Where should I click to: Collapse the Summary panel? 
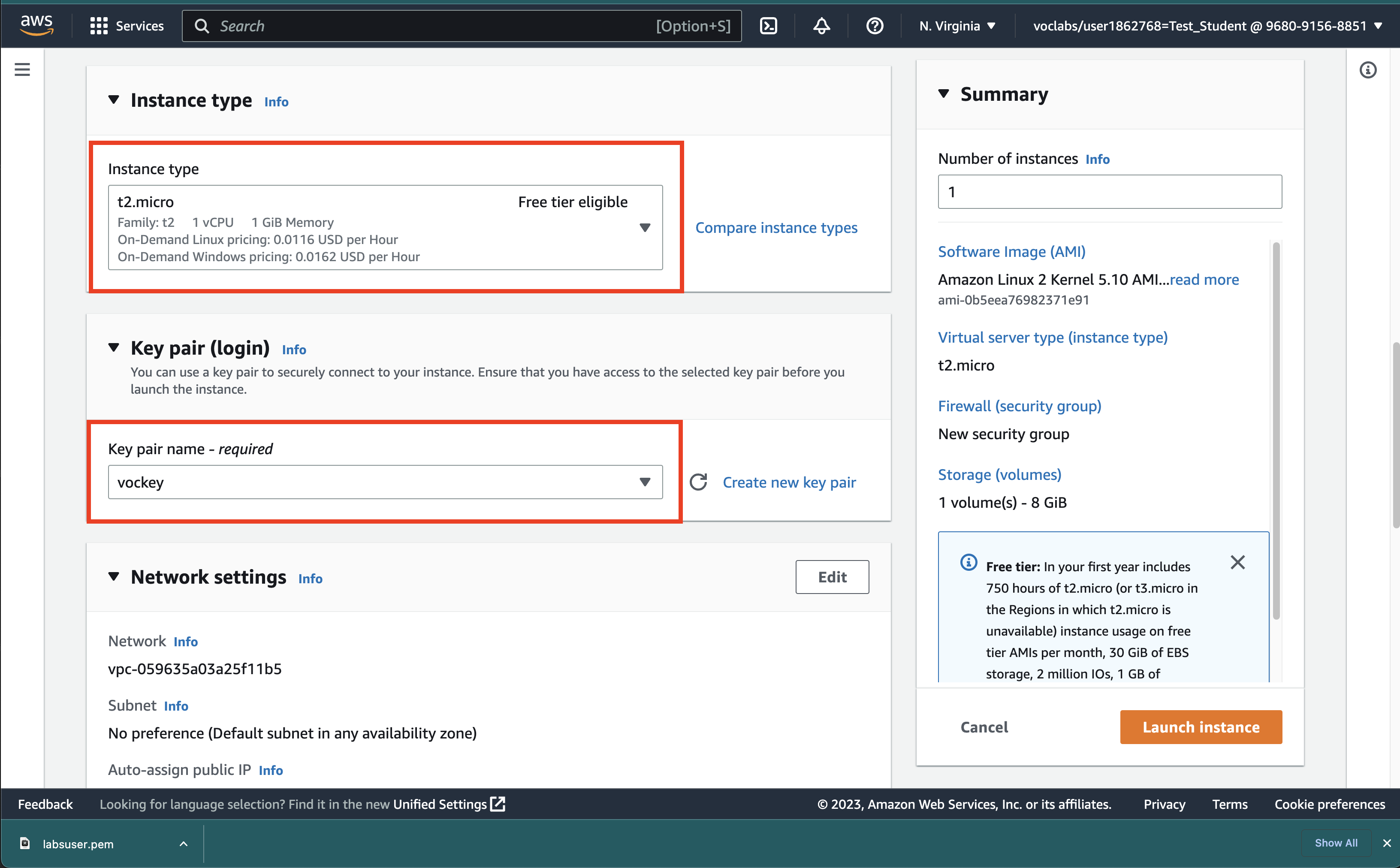click(944, 93)
